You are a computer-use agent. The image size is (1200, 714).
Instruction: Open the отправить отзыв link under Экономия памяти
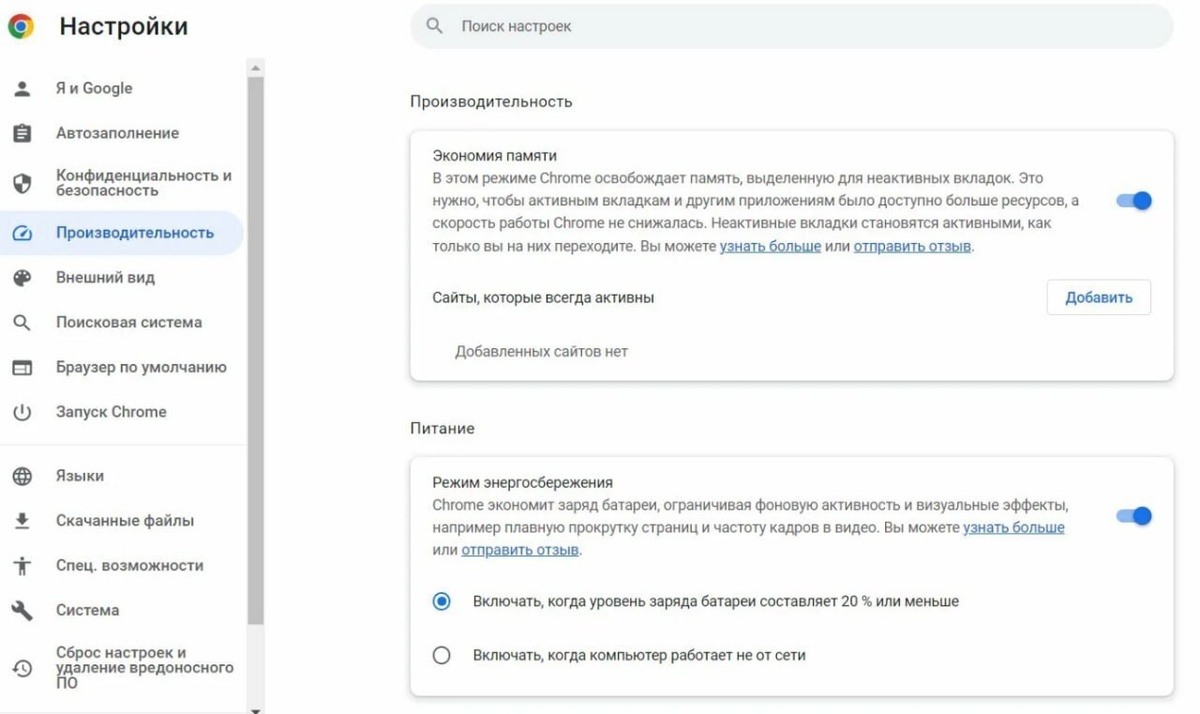(912, 246)
